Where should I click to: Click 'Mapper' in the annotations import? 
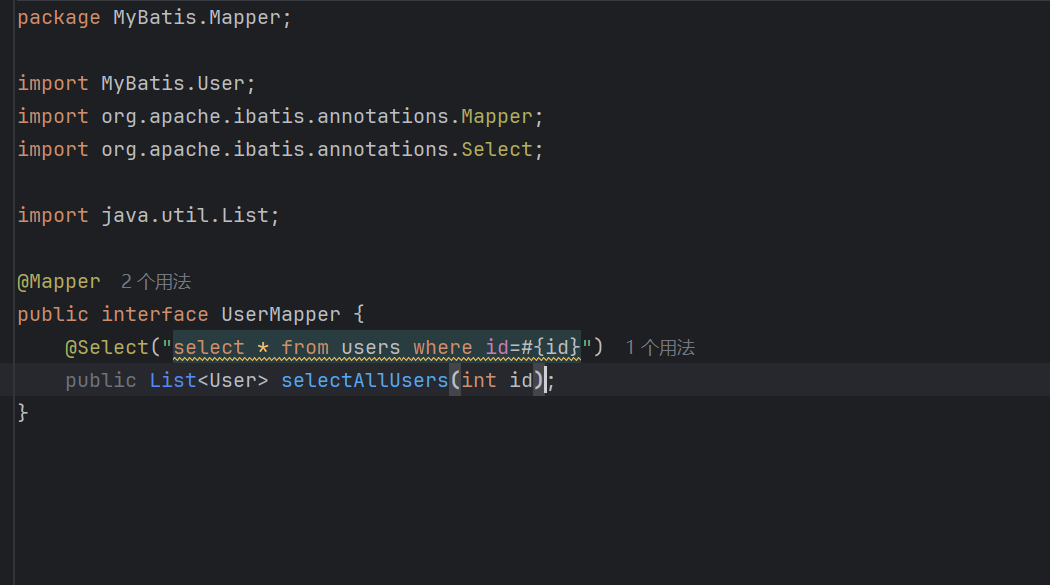497,116
